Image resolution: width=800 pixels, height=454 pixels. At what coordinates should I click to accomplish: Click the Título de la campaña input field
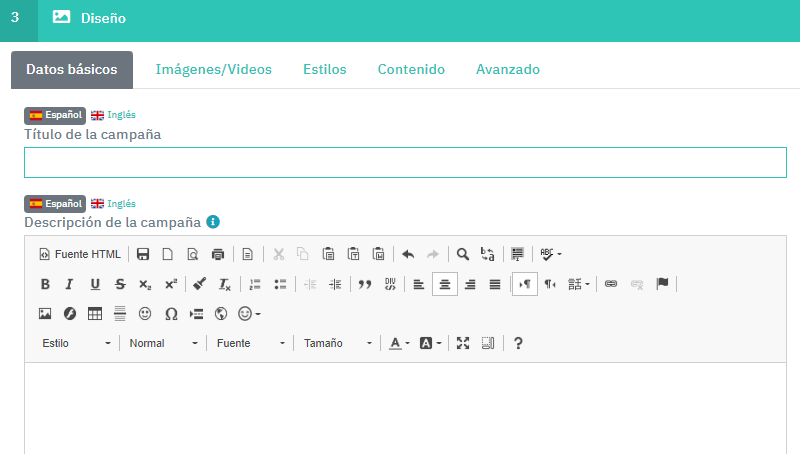[405, 163]
